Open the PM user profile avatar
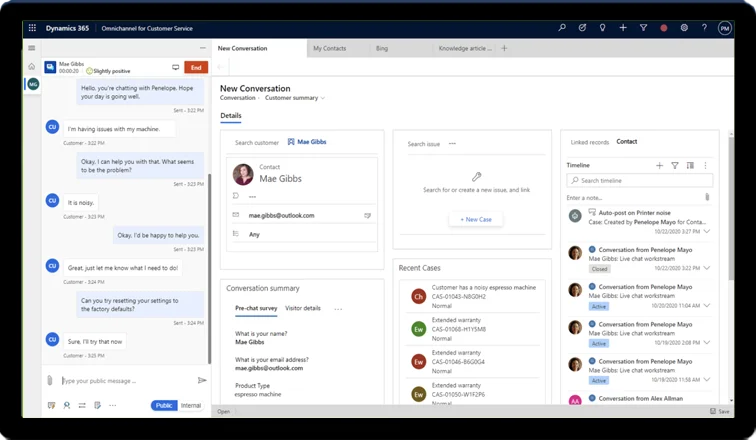756x440 pixels. click(725, 28)
